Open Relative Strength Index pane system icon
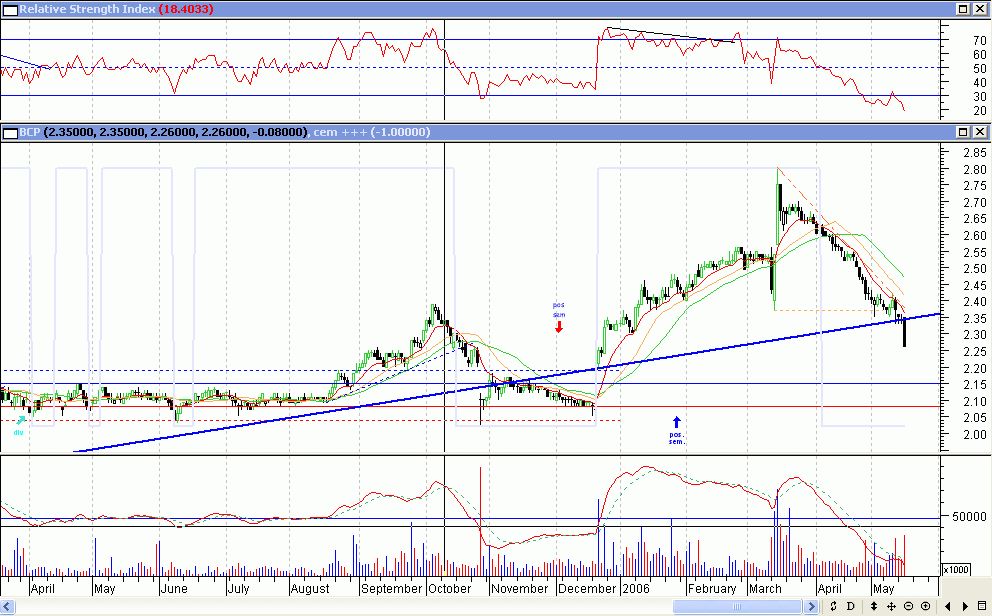This screenshot has height=616, width=992. coord(10,9)
